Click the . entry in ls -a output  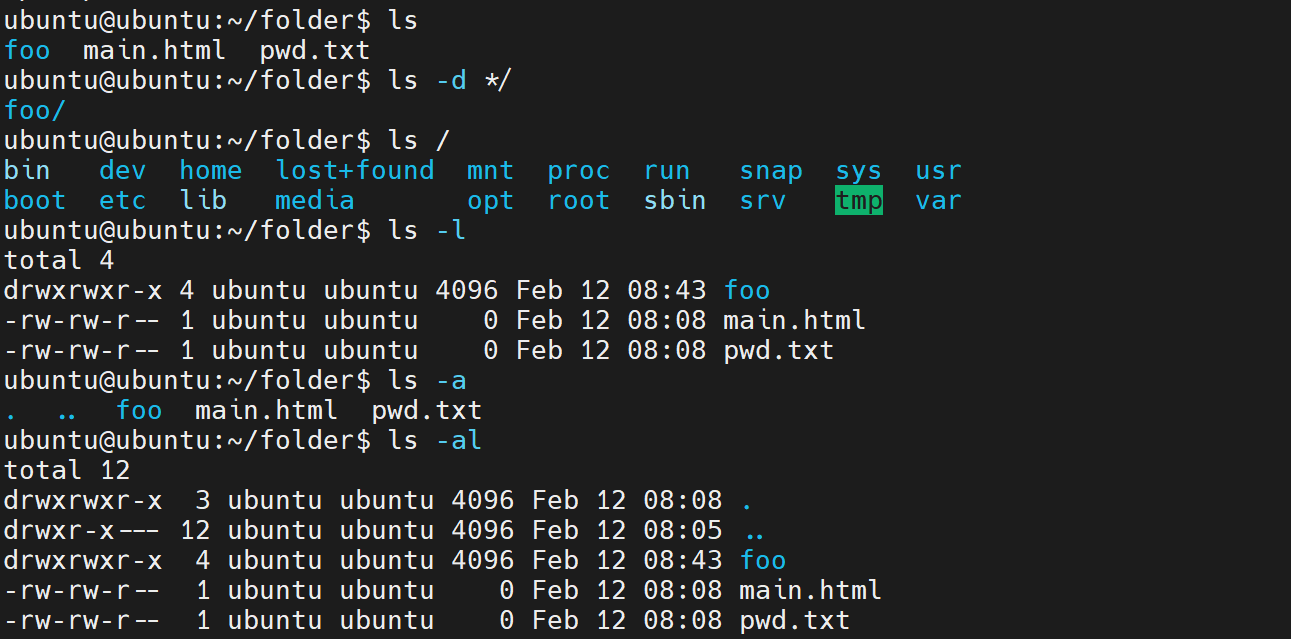pos(8,410)
